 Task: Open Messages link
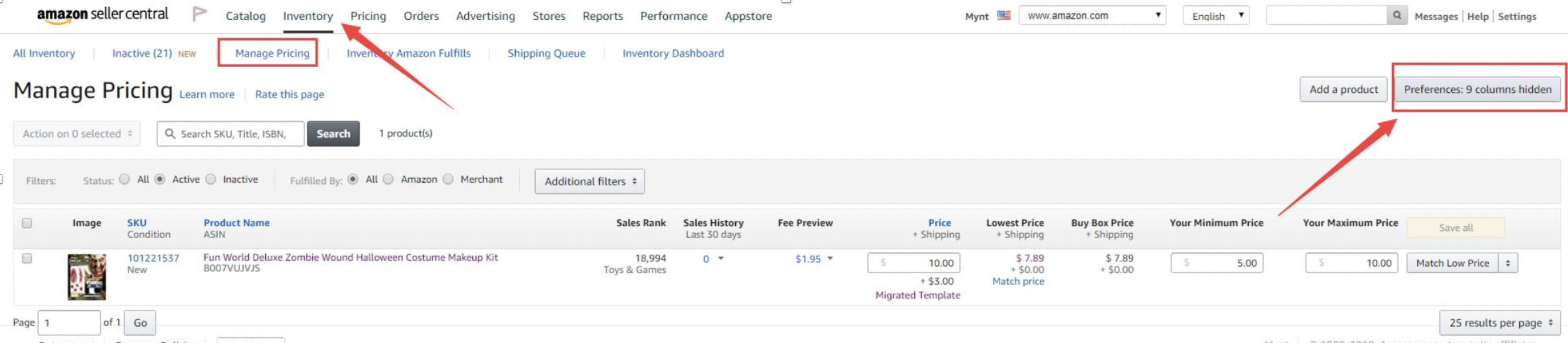pyautogui.click(x=1436, y=16)
